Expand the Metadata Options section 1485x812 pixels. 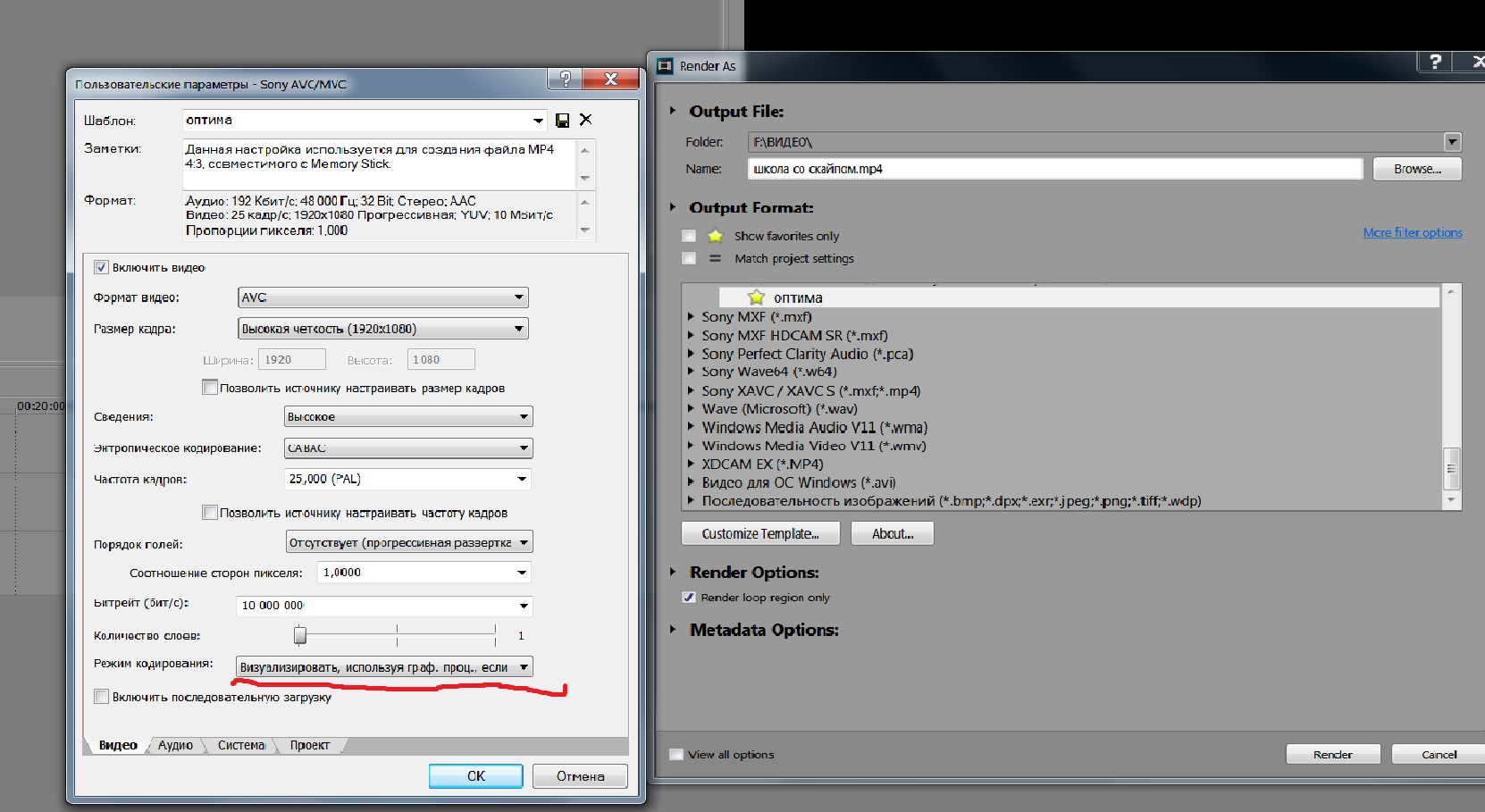pyautogui.click(x=673, y=629)
